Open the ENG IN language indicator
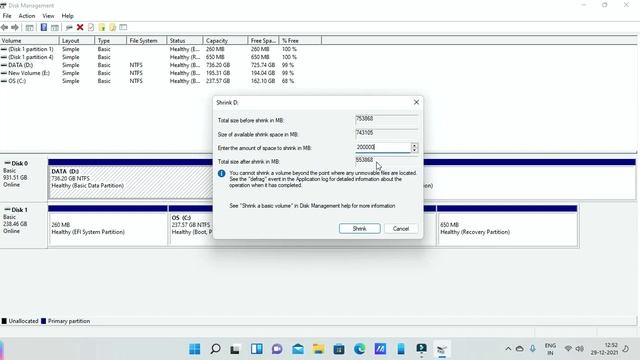Viewport: 640px width, 360px height. pos(550,349)
